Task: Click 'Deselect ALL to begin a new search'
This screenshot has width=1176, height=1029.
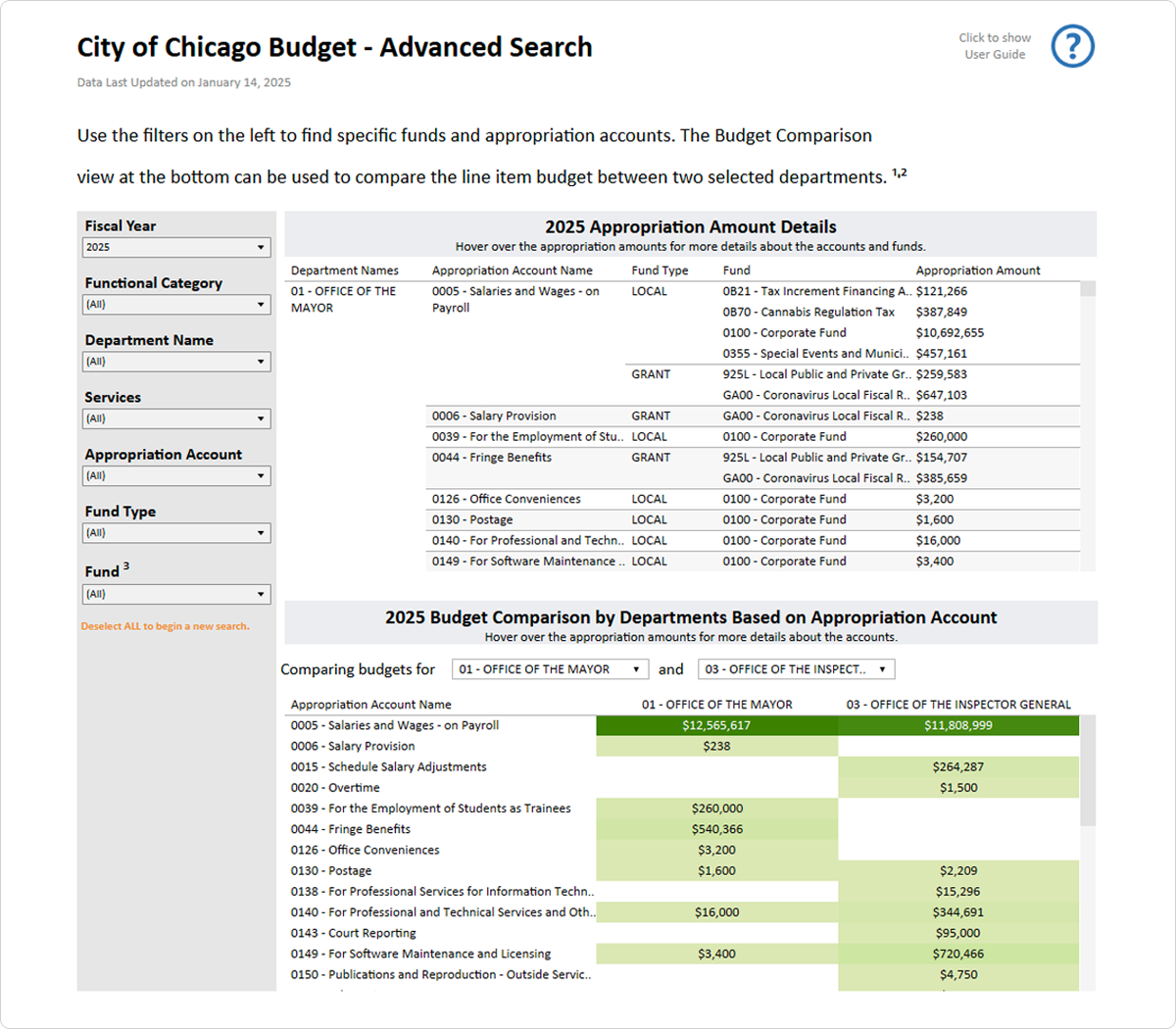Action: coord(165,626)
